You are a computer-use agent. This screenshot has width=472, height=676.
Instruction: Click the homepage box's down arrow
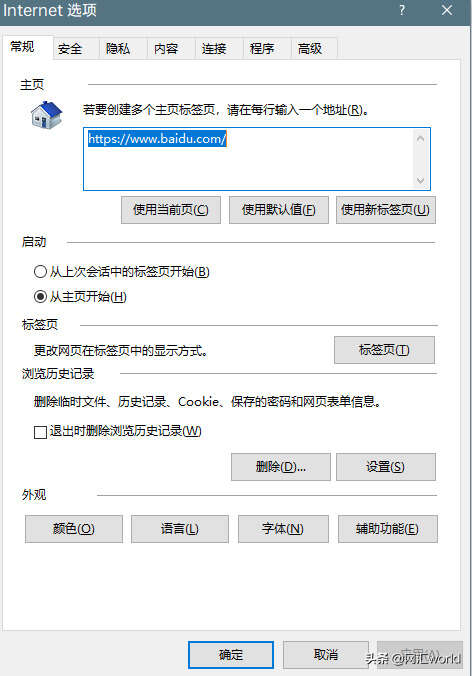pos(420,181)
